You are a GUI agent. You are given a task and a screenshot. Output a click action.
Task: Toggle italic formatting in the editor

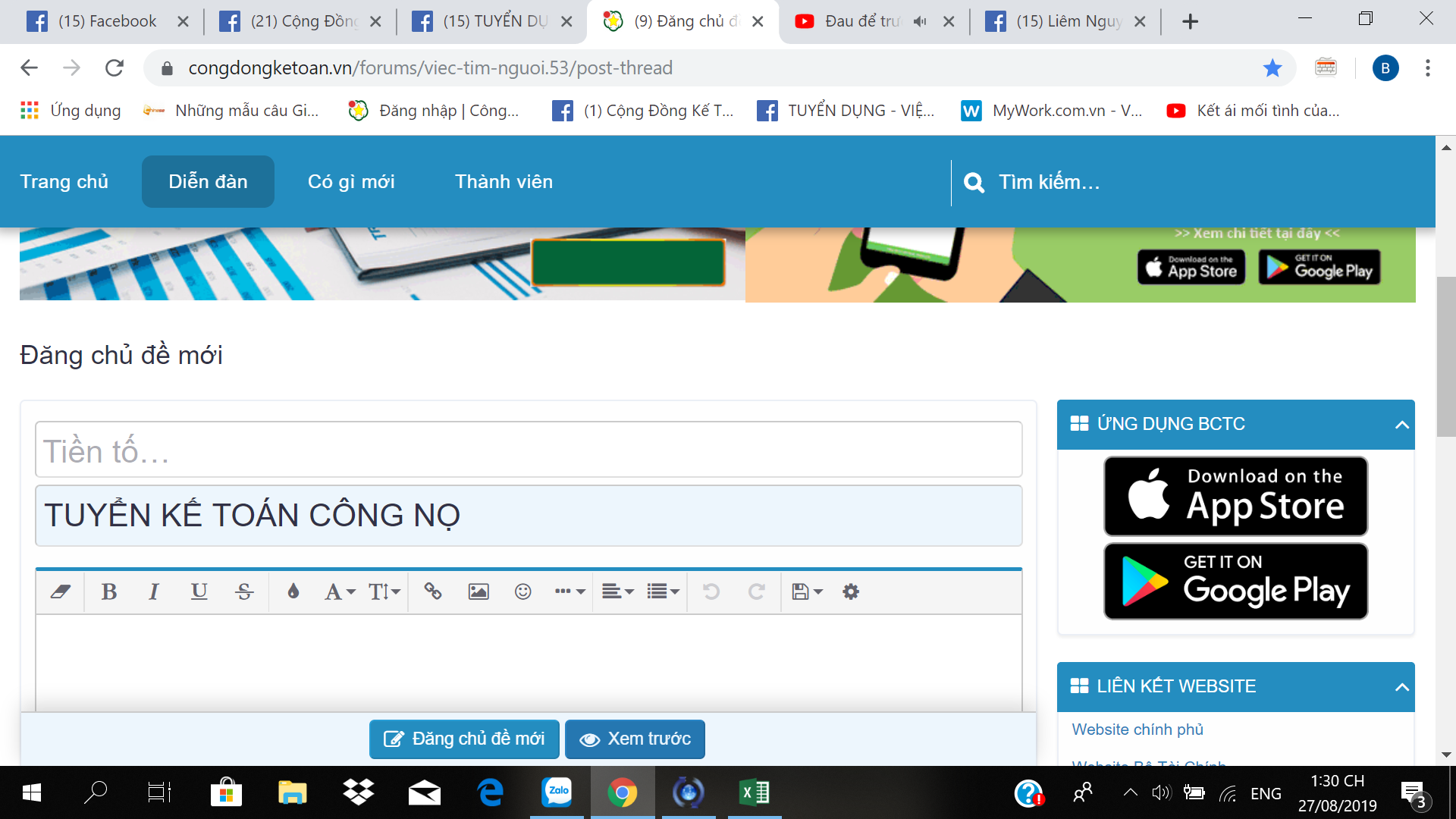pyautogui.click(x=154, y=591)
